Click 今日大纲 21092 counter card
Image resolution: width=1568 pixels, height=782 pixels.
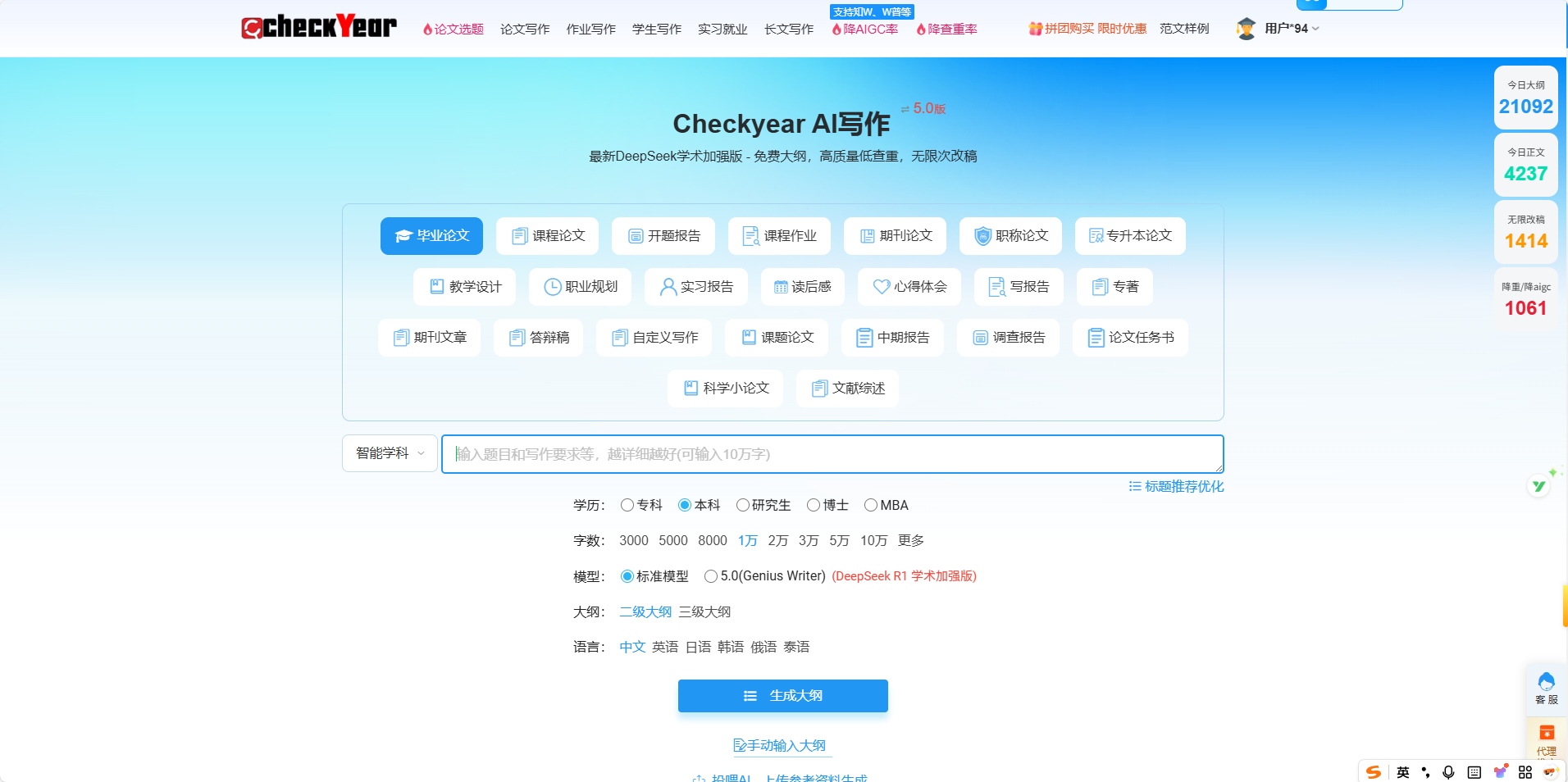[1526, 98]
